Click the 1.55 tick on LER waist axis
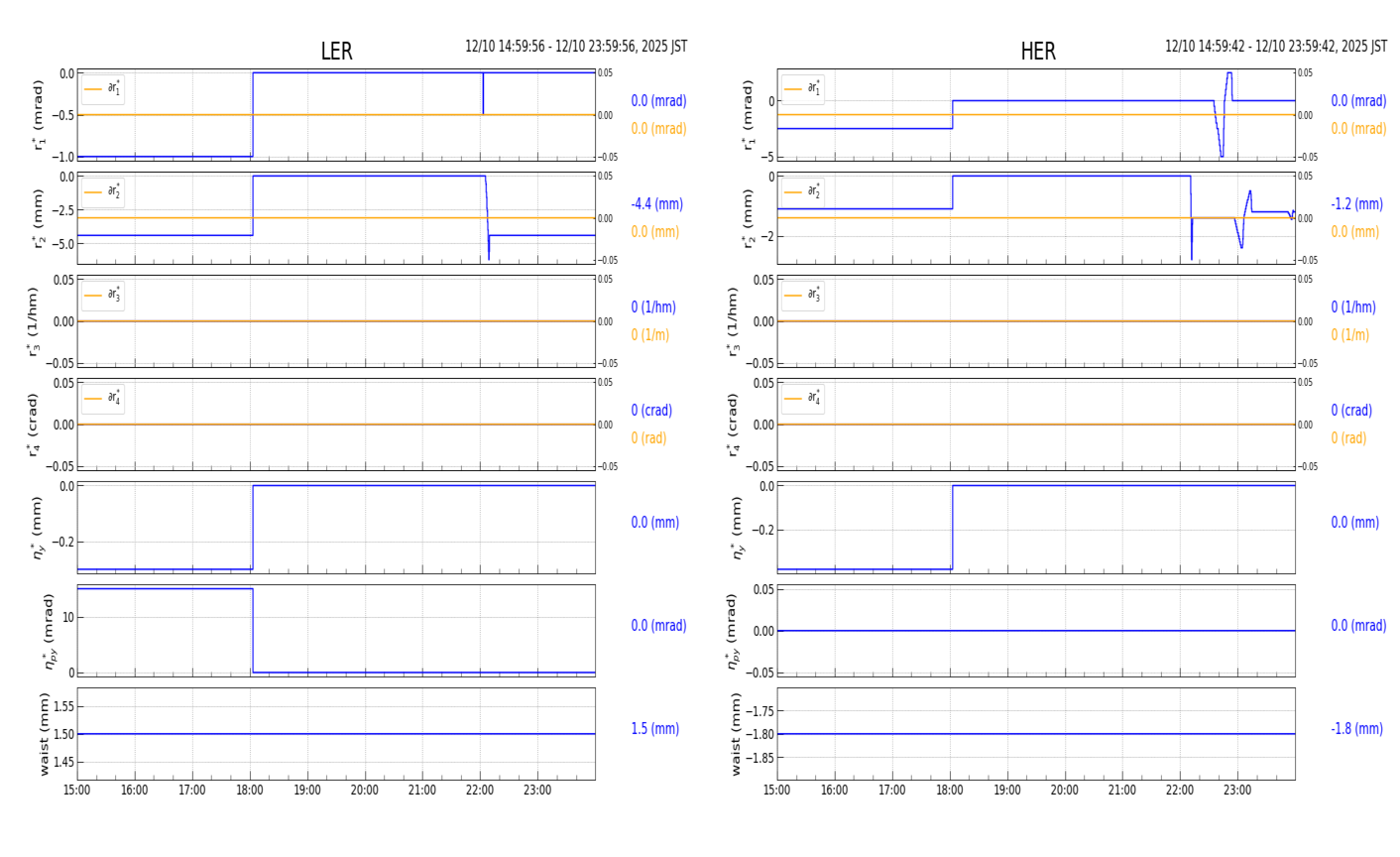Screen dimensions: 1400x857 (x=62, y=707)
